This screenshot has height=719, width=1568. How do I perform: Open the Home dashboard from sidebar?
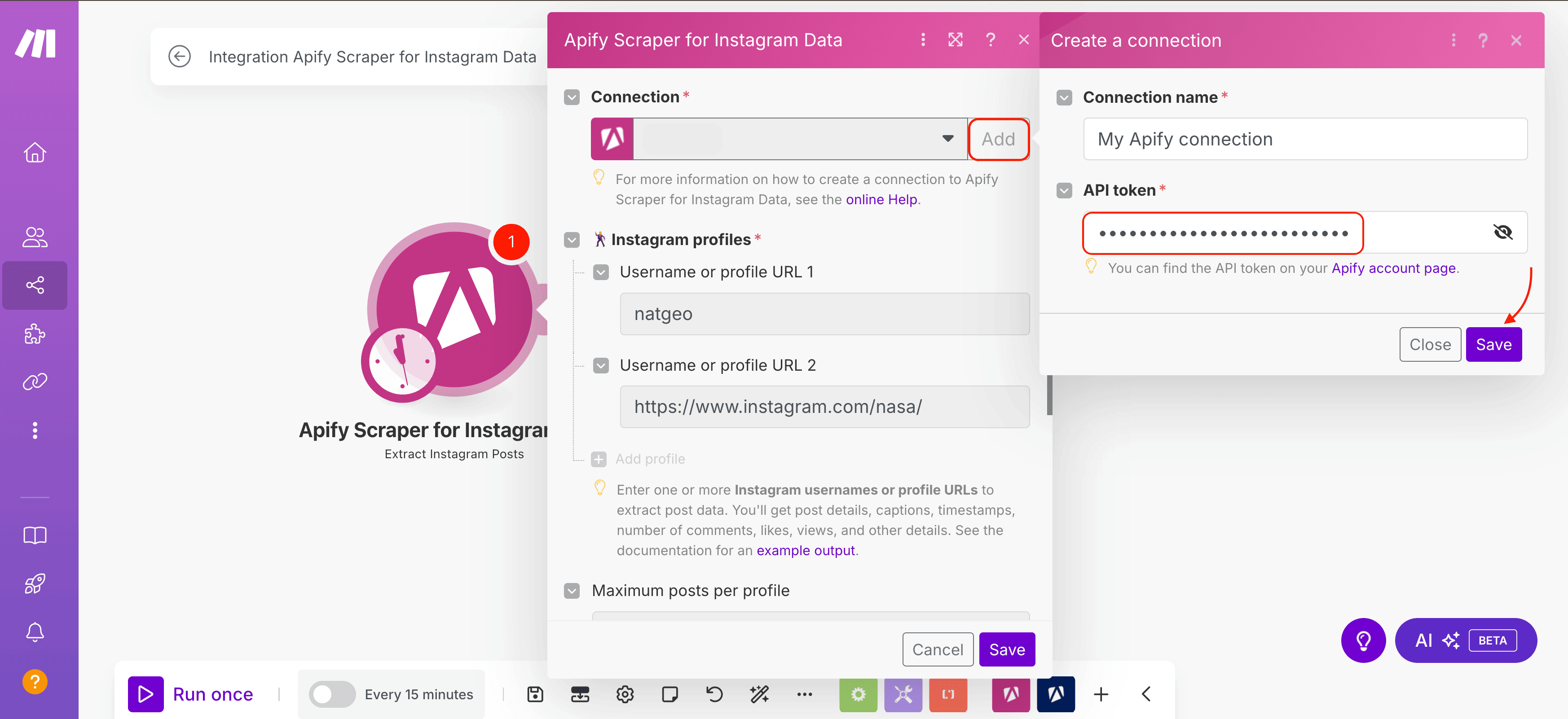pyautogui.click(x=35, y=153)
